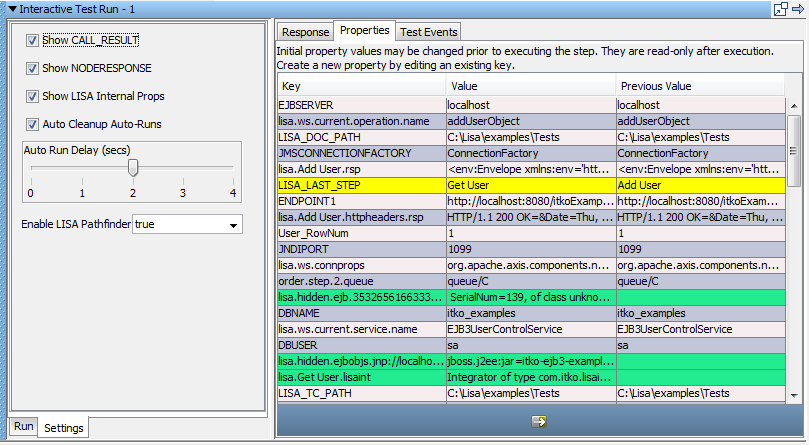Click the Add User previous value cell
This screenshot has width=809, height=445.
tap(701, 185)
